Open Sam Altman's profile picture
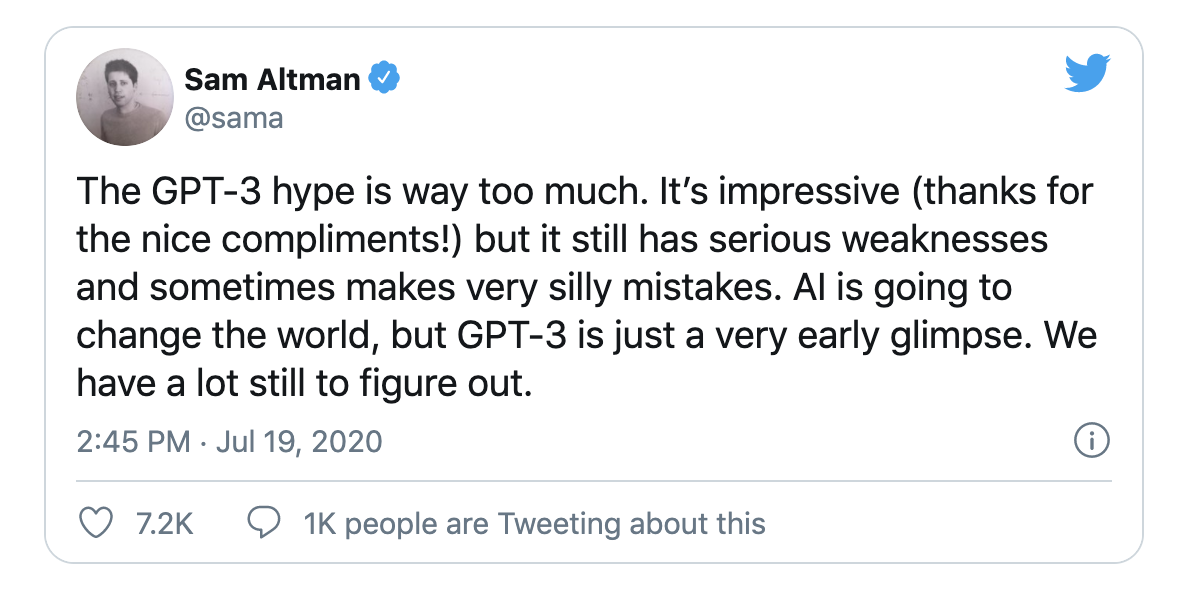This screenshot has height=594, width=1192. click(x=124, y=98)
